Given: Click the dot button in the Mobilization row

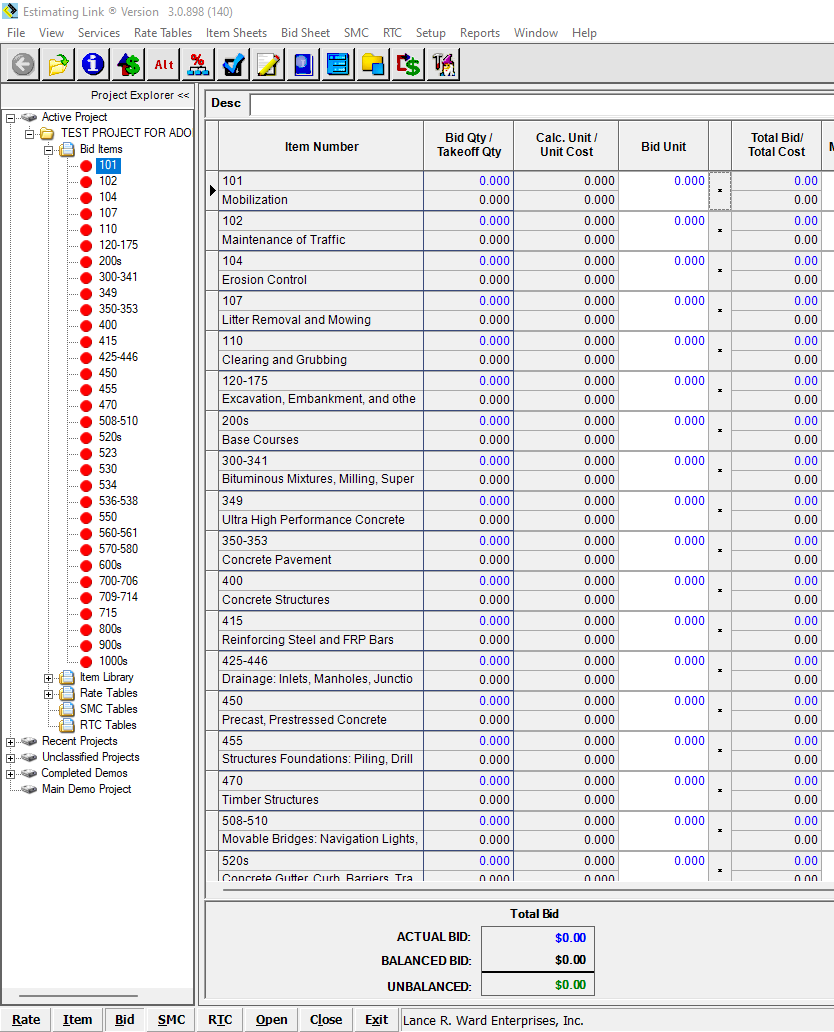Looking at the screenshot, I should 719,190.
